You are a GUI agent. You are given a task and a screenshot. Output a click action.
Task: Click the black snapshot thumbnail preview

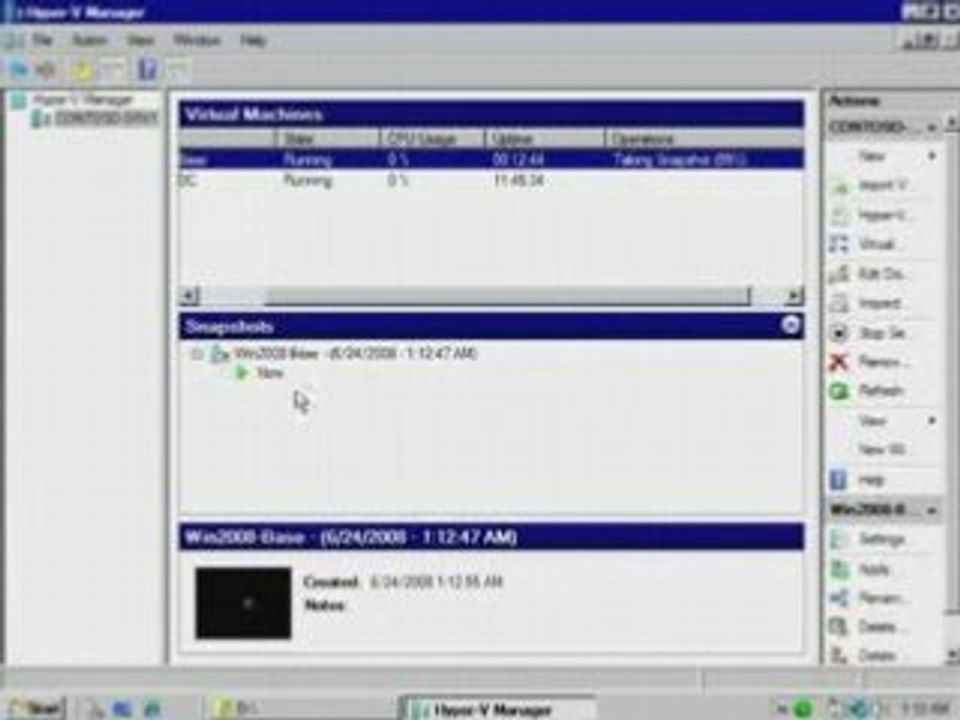[x=243, y=603]
